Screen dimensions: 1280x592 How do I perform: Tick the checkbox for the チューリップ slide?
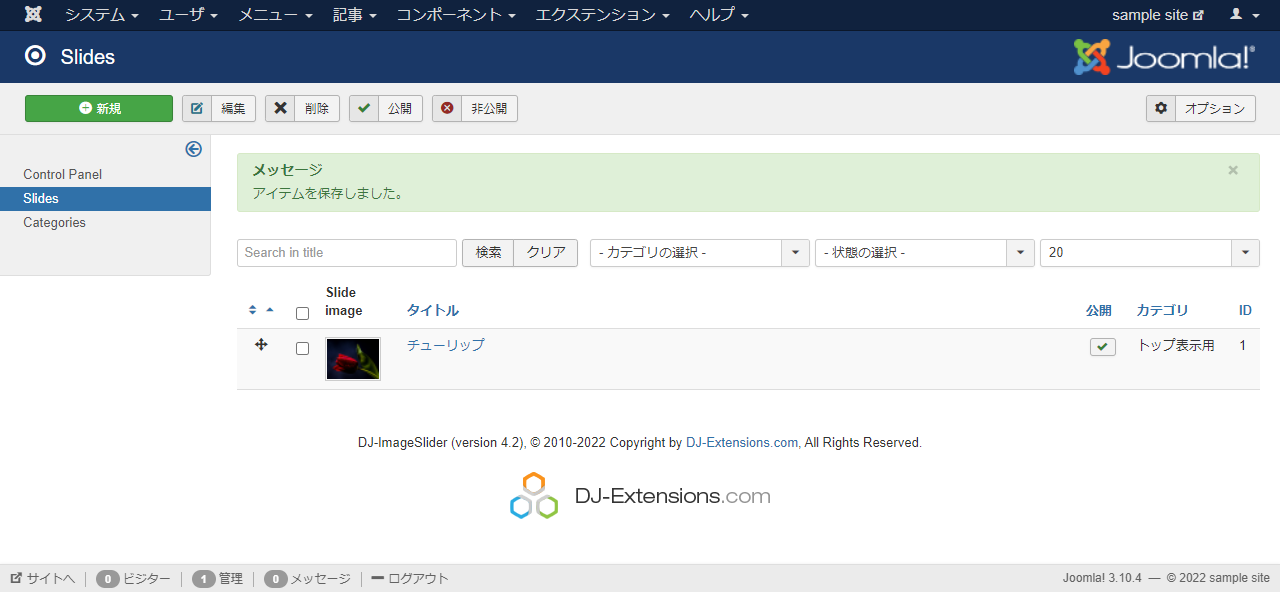(x=302, y=349)
